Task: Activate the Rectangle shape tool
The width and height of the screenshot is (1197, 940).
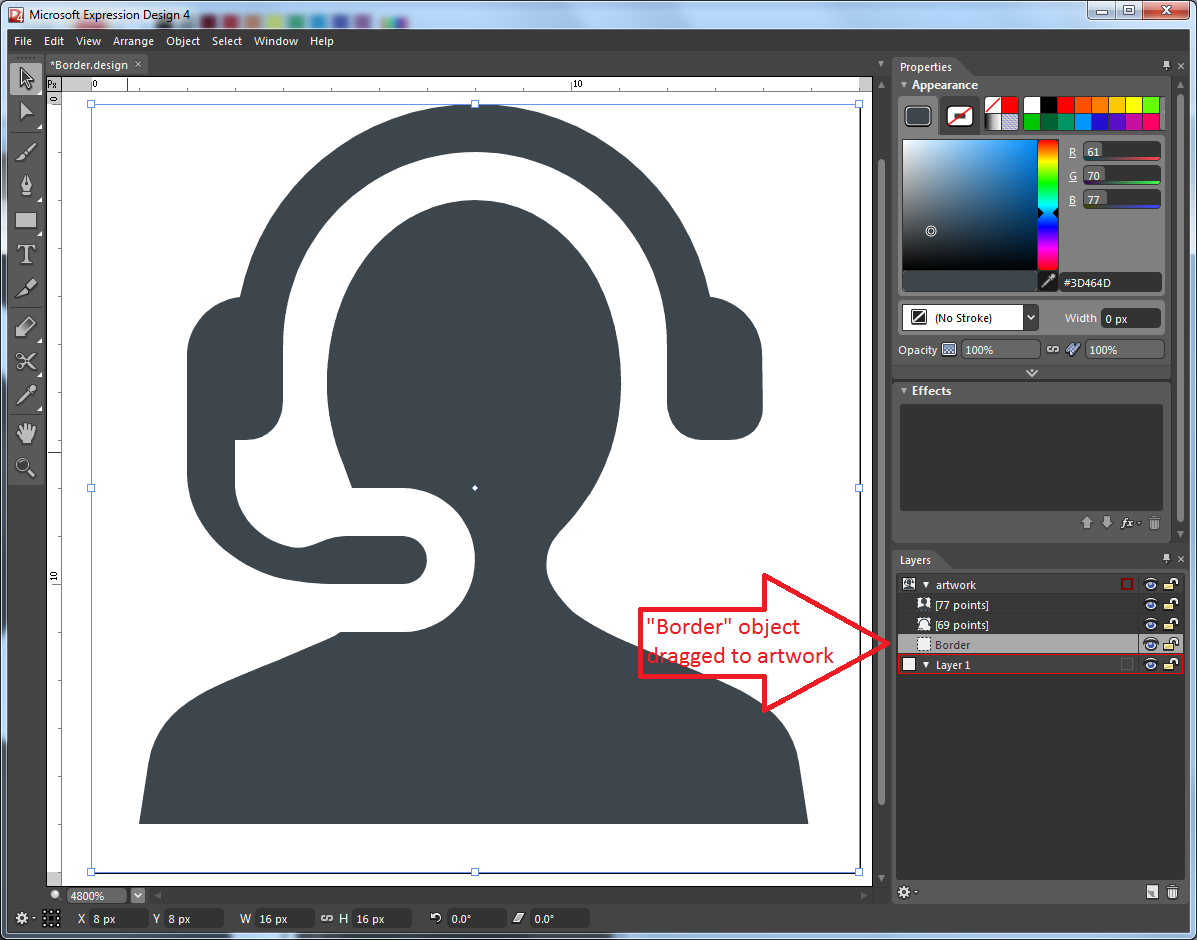Action: tap(26, 220)
